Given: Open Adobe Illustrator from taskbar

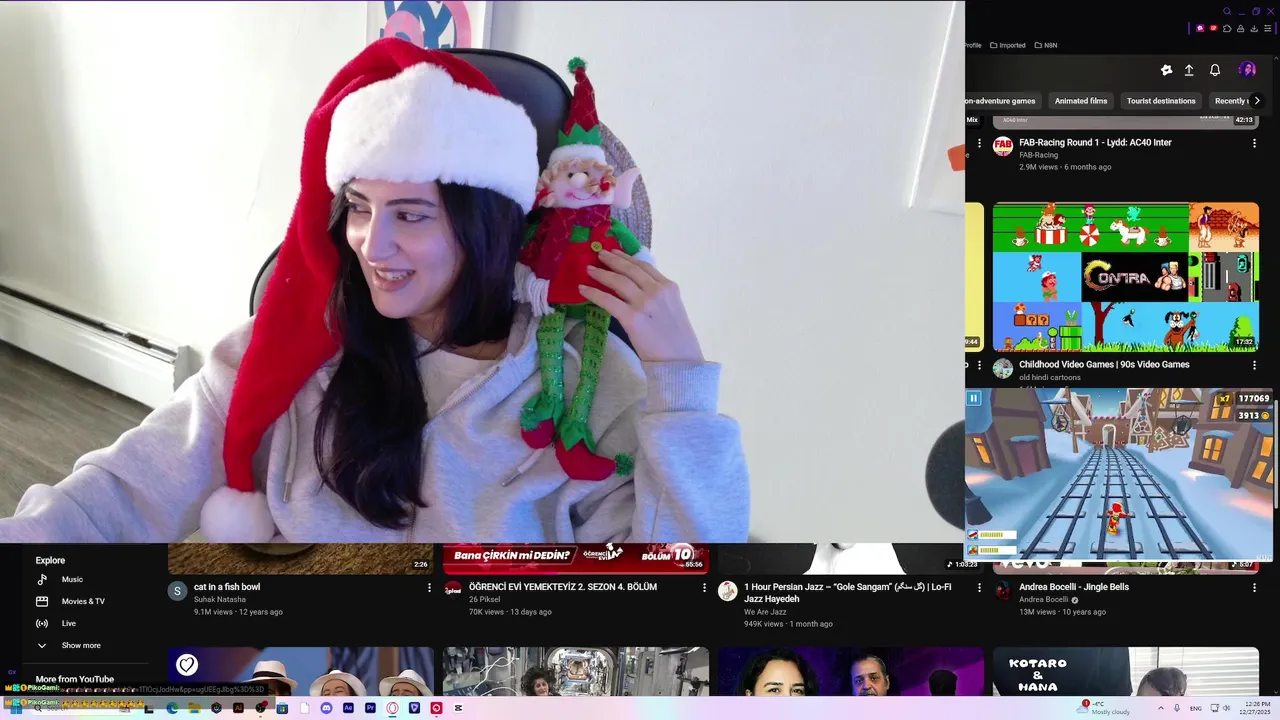Looking at the screenshot, I should pos(238,708).
